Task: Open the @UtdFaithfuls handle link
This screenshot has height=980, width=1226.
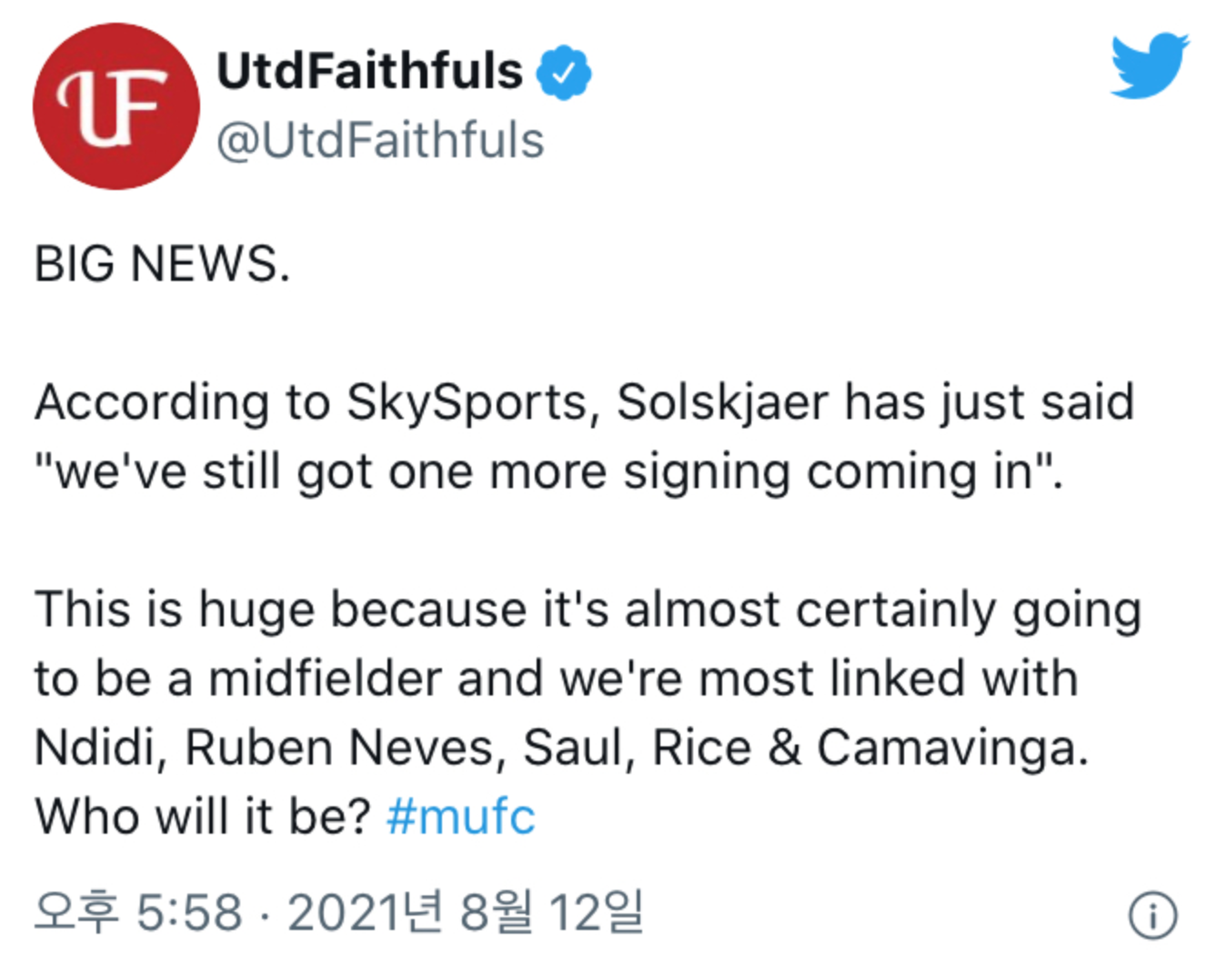Action: (x=380, y=141)
